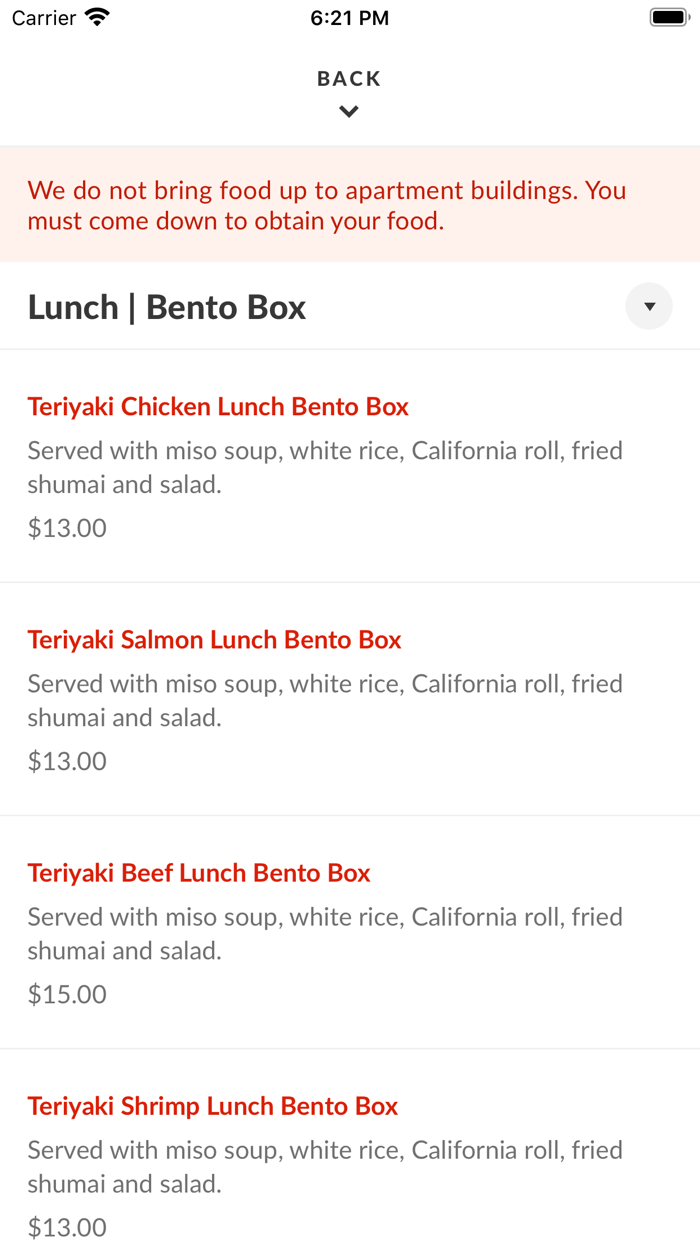Tap the Teriyaki Salmon description text
Image resolution: width=700 pixels, height=1244 pixels.
(x=325, y=700)
